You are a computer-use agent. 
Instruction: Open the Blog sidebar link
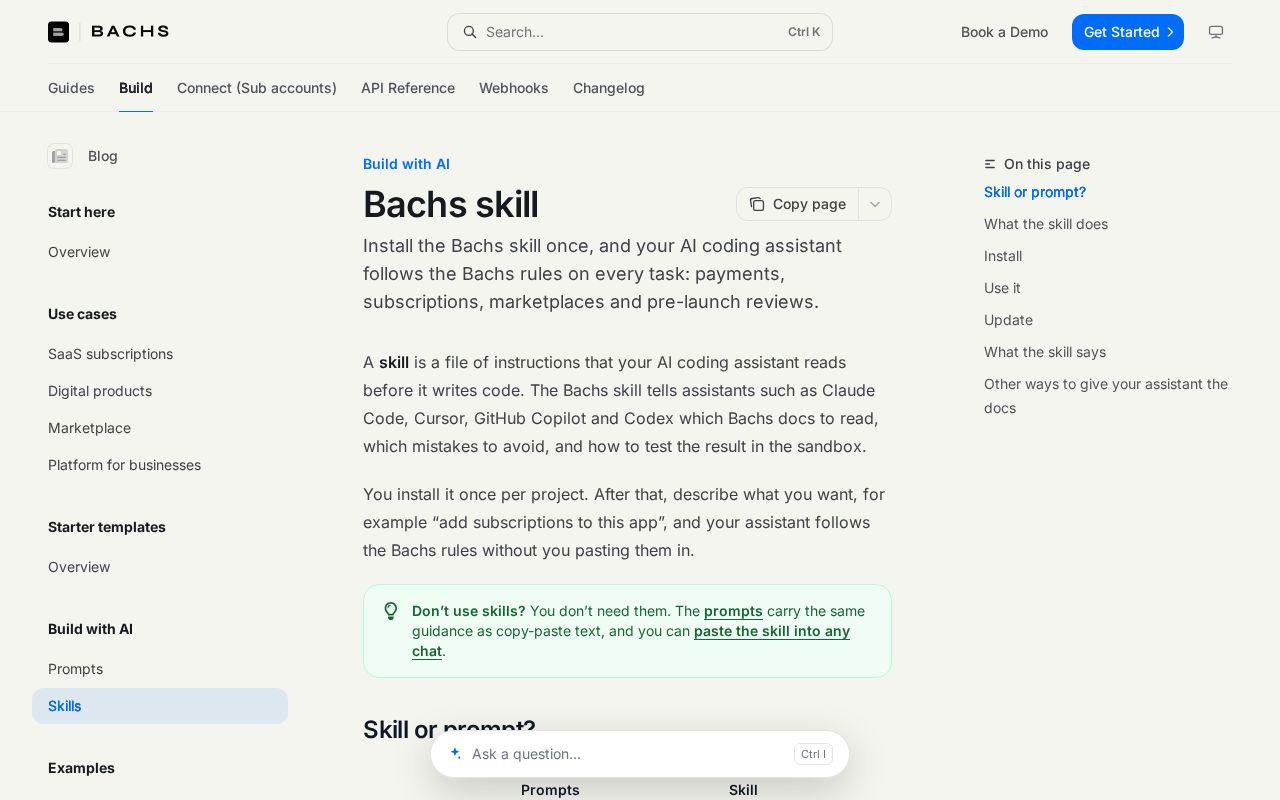(x=103, y=156)
